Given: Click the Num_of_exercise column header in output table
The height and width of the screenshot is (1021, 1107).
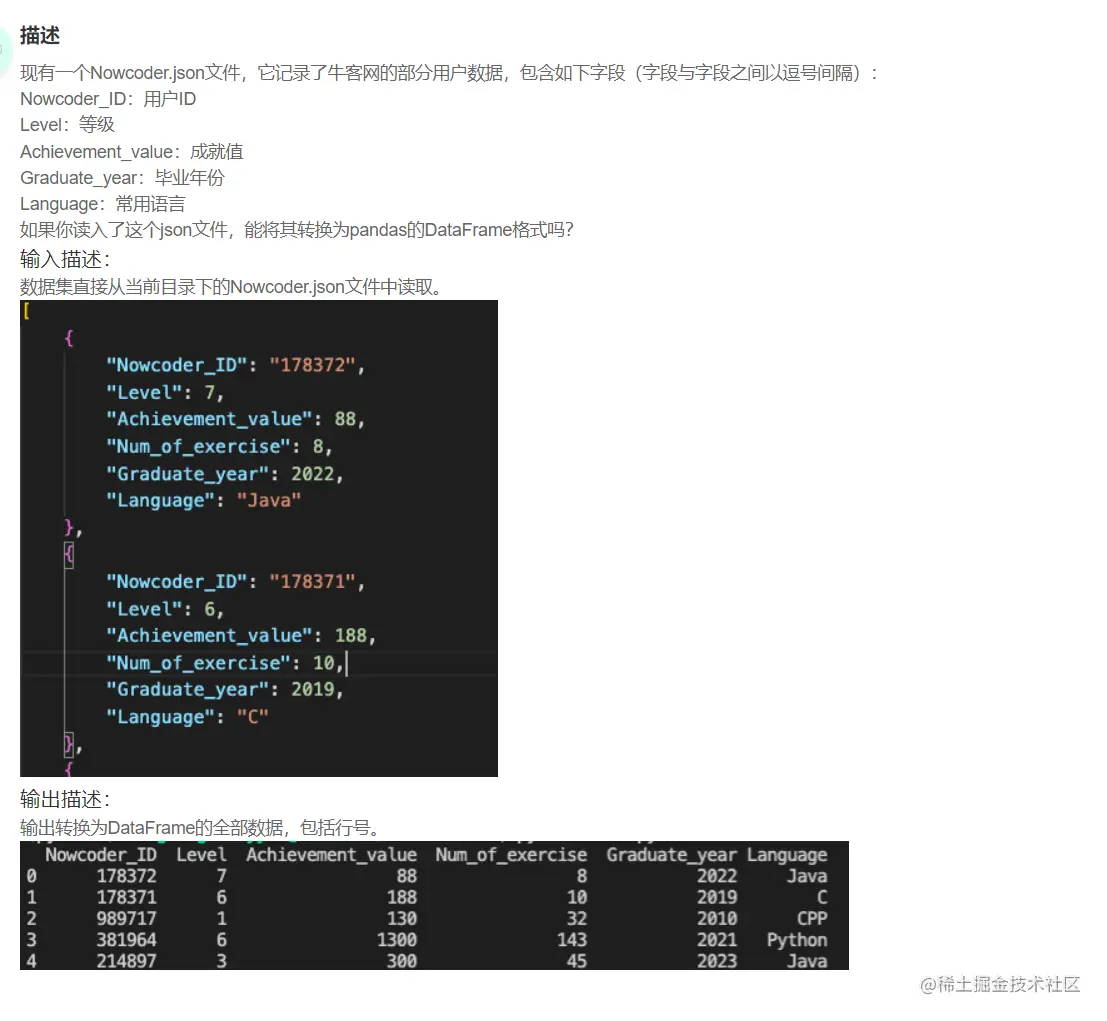Looking at the screenshot, I should point(511,855).
